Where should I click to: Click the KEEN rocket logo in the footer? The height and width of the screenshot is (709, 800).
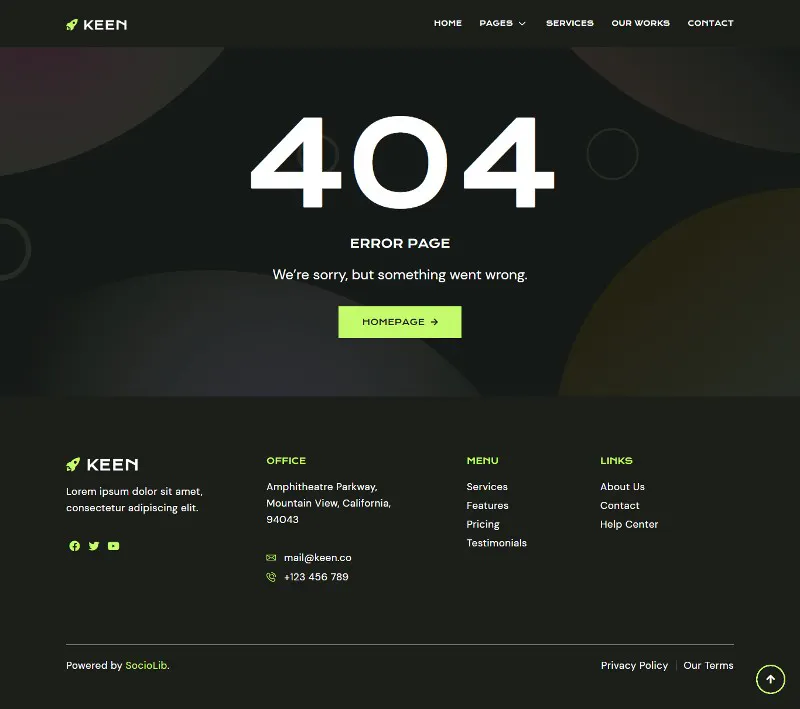coord(102,465)
